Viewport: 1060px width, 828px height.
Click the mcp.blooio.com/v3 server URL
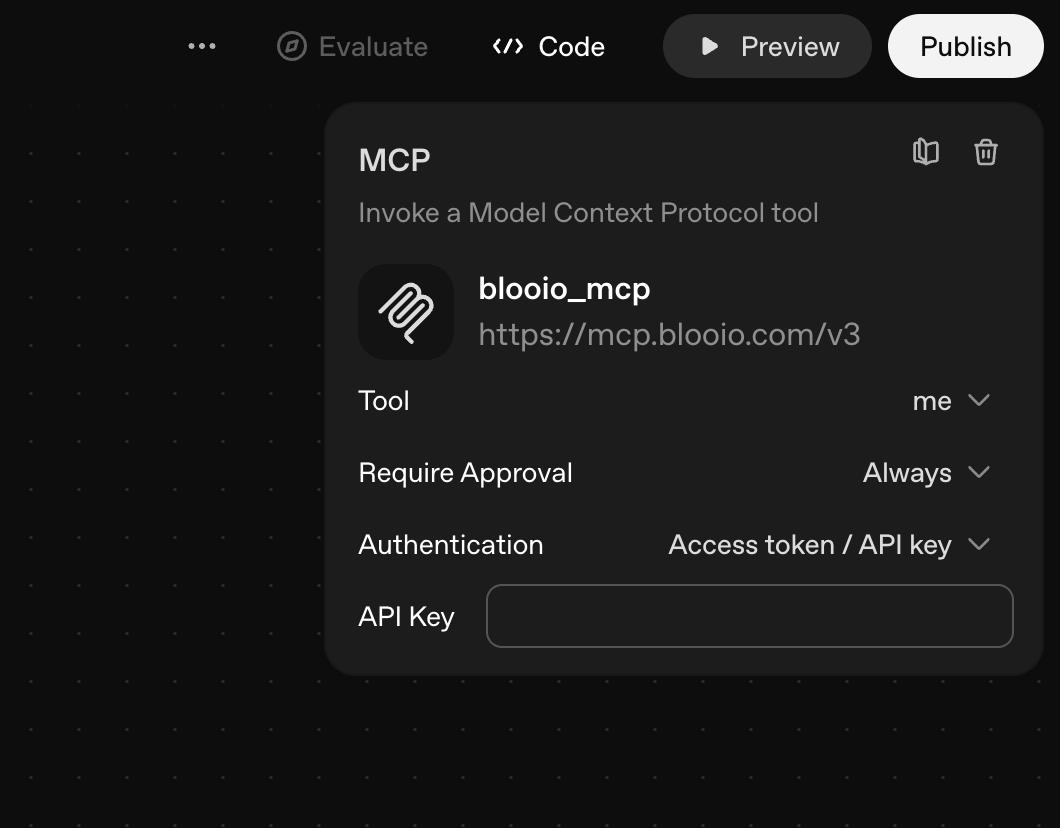tap(669, 334)
